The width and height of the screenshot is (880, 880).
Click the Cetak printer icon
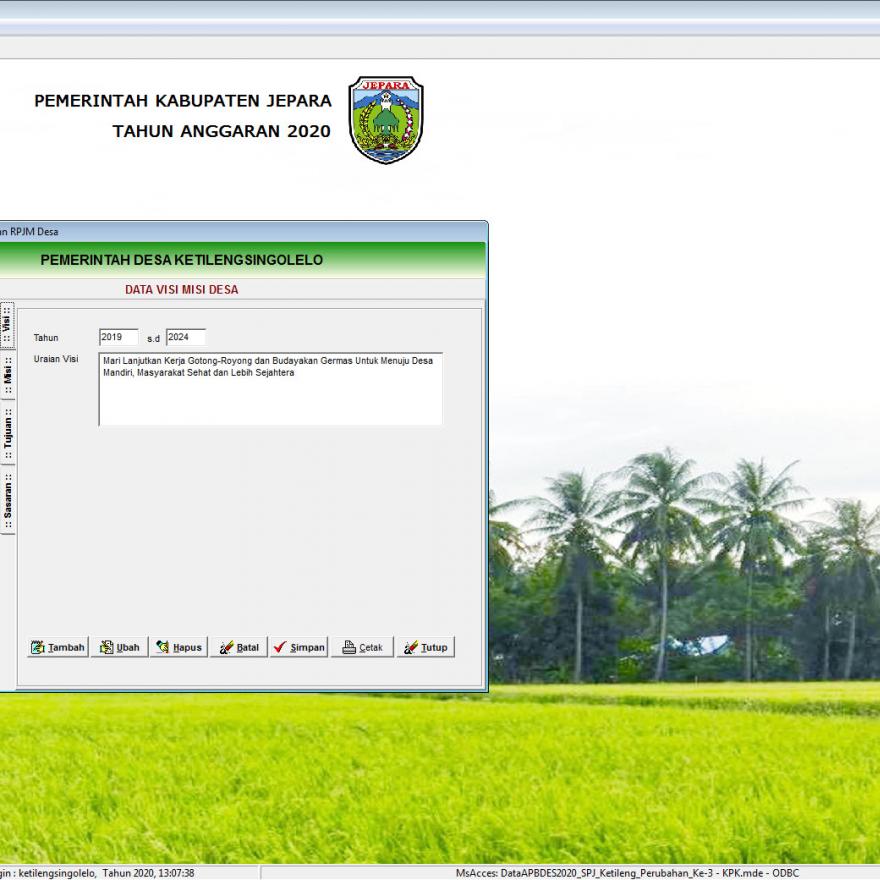click(x=349, y=647)
